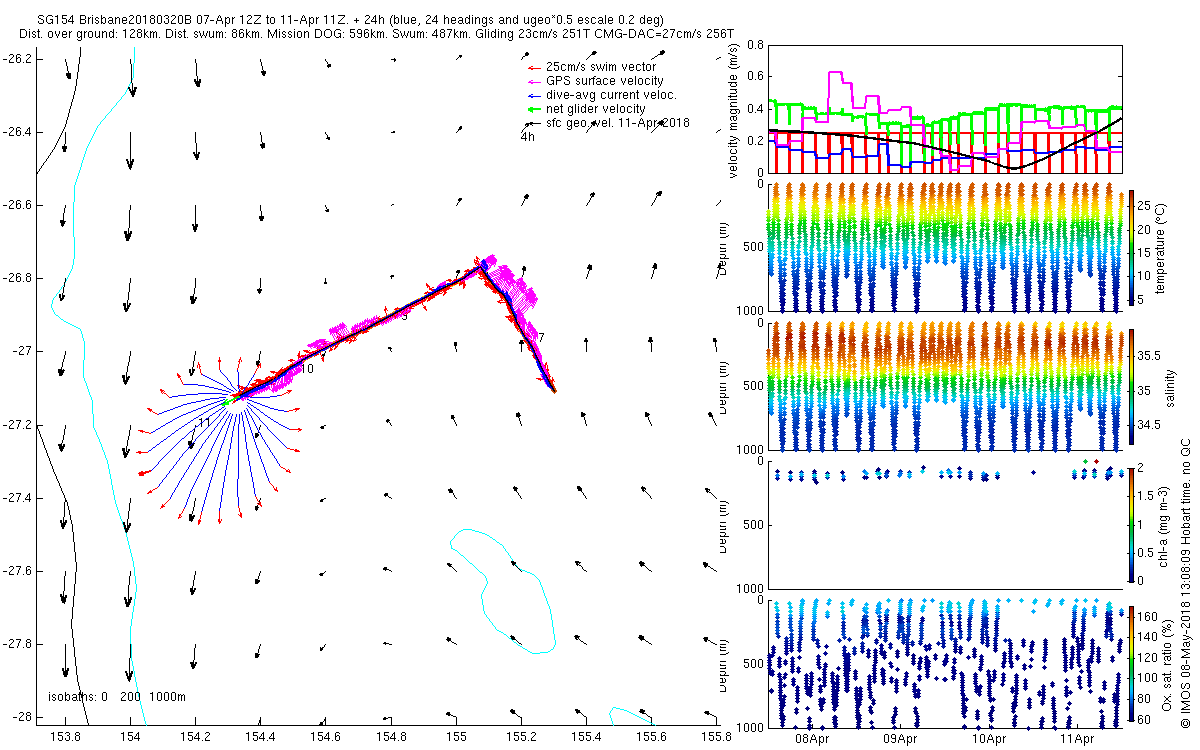Click the '10Apr' date tick label

[x=988, y=739]
